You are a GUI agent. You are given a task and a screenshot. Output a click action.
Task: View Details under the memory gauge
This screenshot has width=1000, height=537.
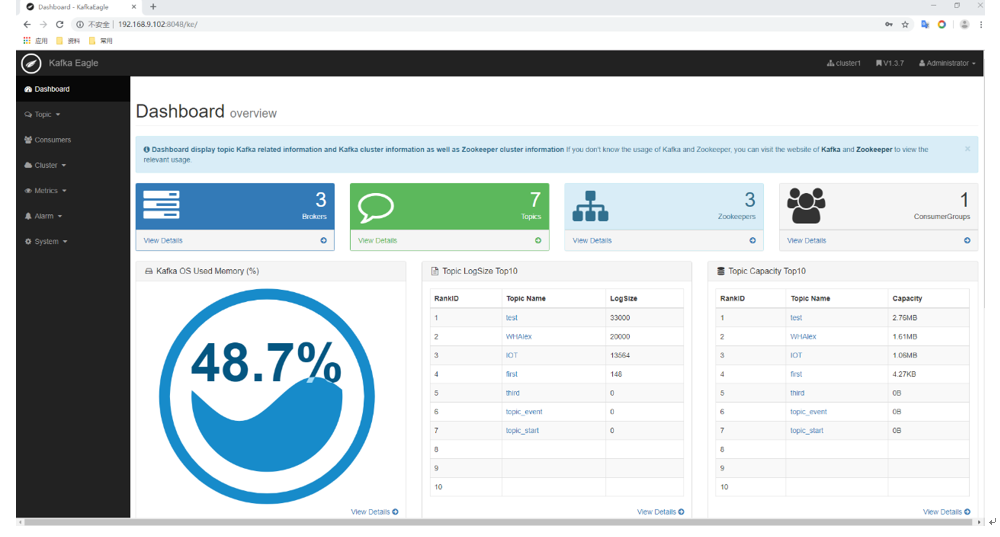(374, 511)
